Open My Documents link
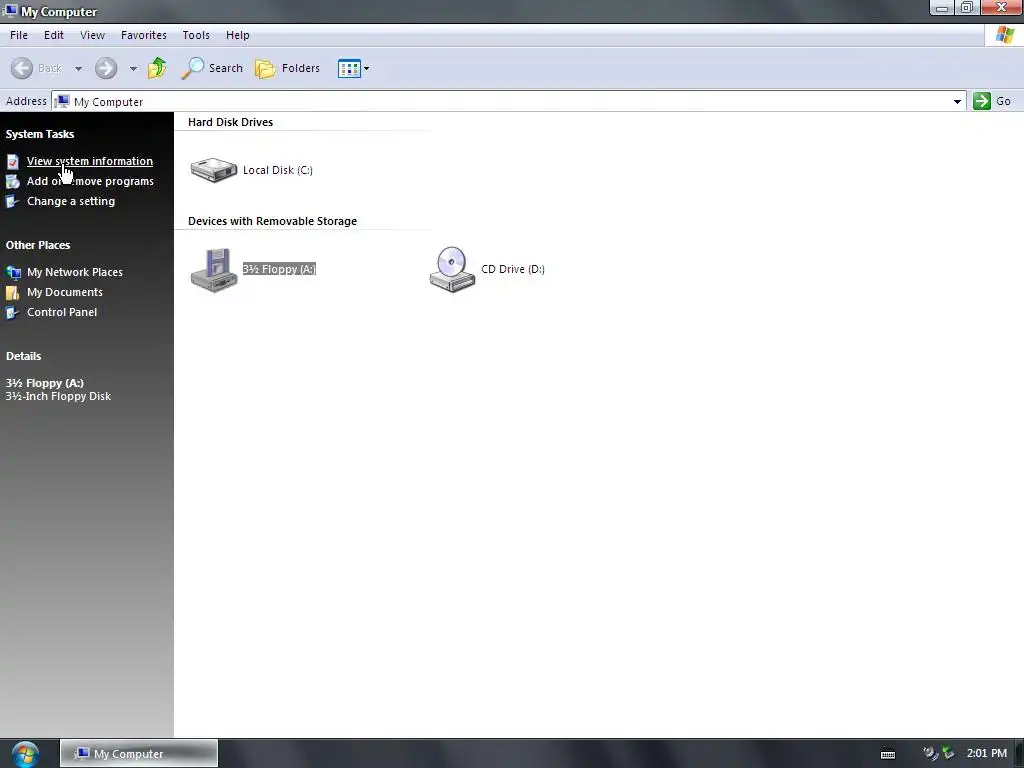 65,293
